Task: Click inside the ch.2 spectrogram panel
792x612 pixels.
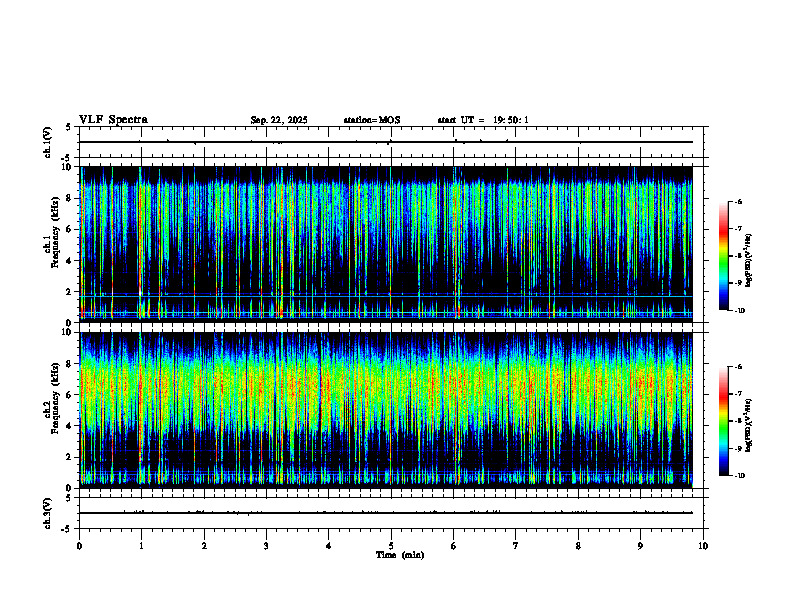Action: pos(386,410)
